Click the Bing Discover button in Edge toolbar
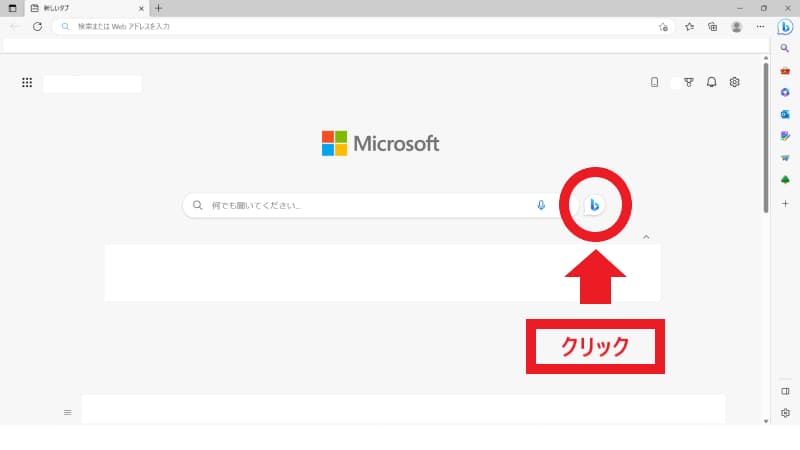Image resolution: width=800 pixels, height=450 pixels. click(x=785, y=27)
